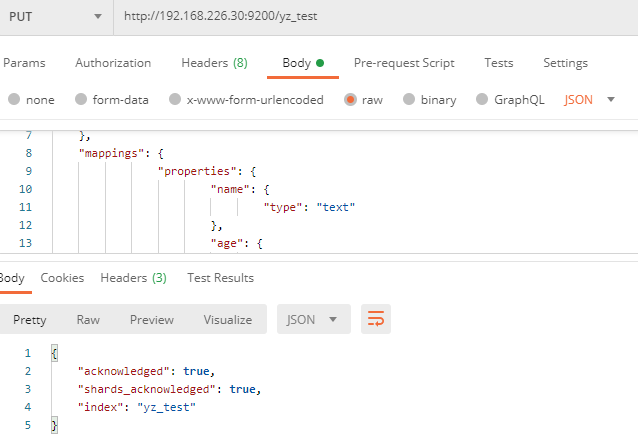Viewport: 638px width, 440px height.
Task: Open the PUT method dropdown
Action: coord(54,17)
